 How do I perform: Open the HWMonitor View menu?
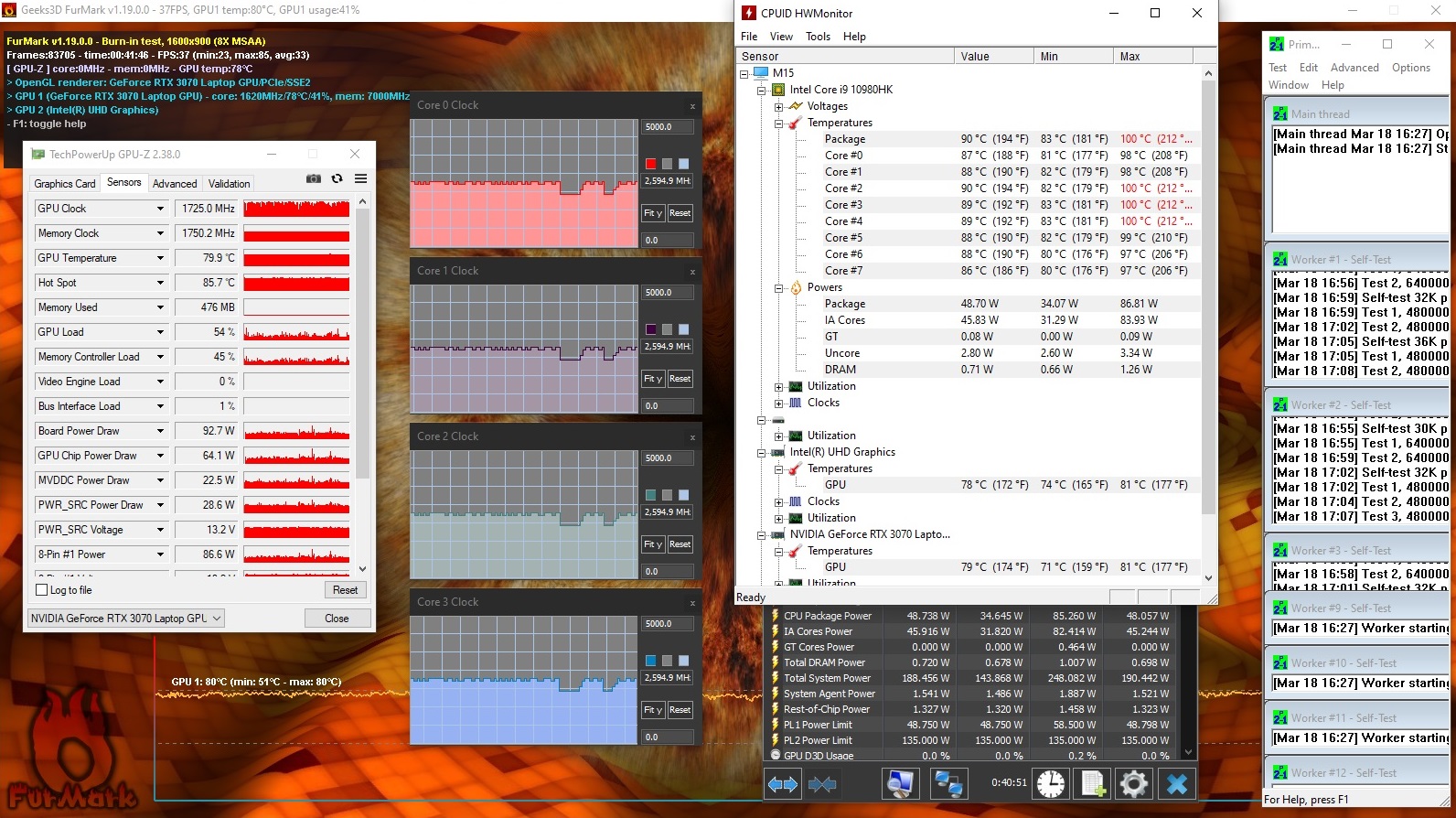[x=781, y=37]
